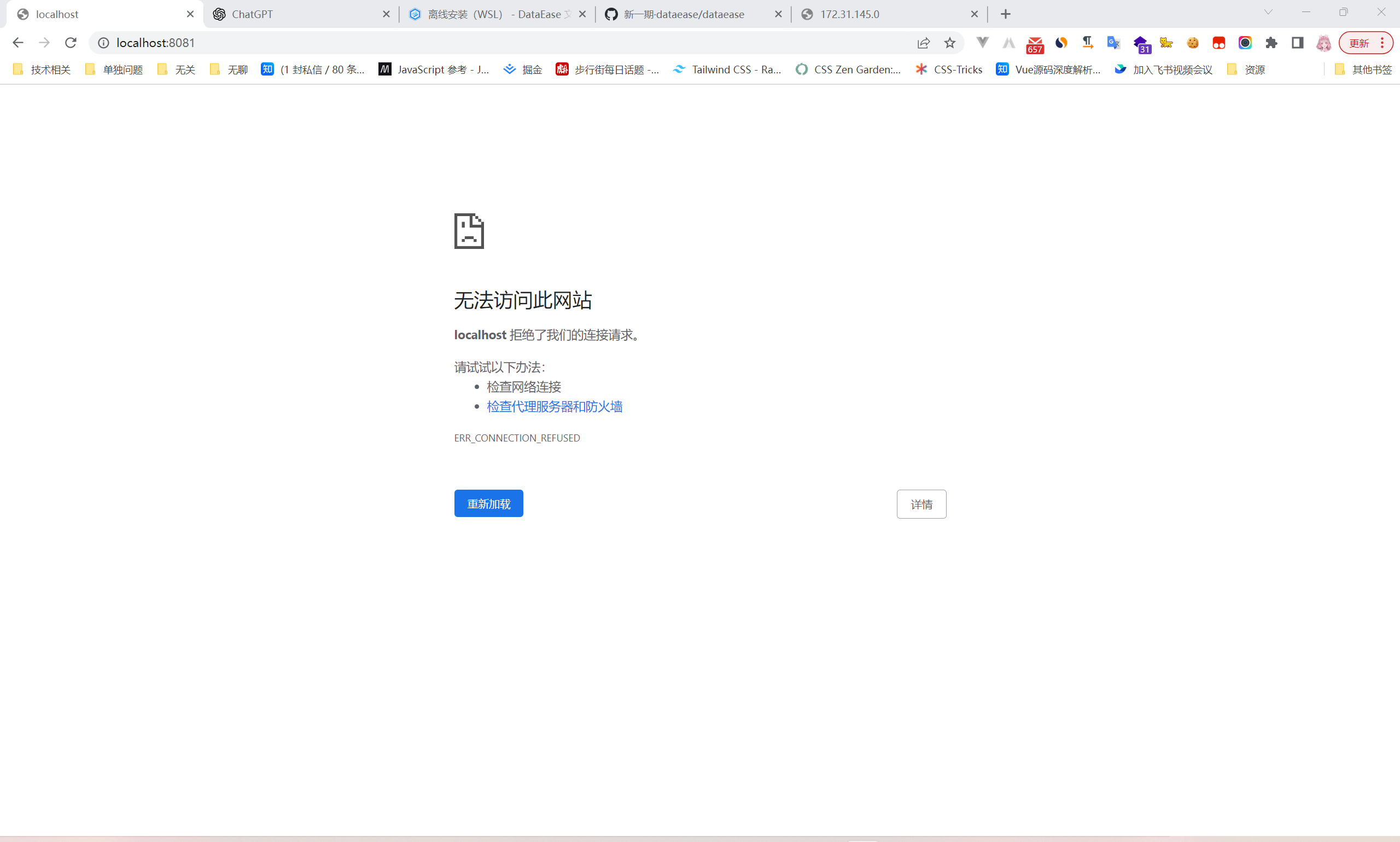This screenshot has width=1400, height=842.
Task: Open the tab search dropdown chevron
Action: 1268,12
